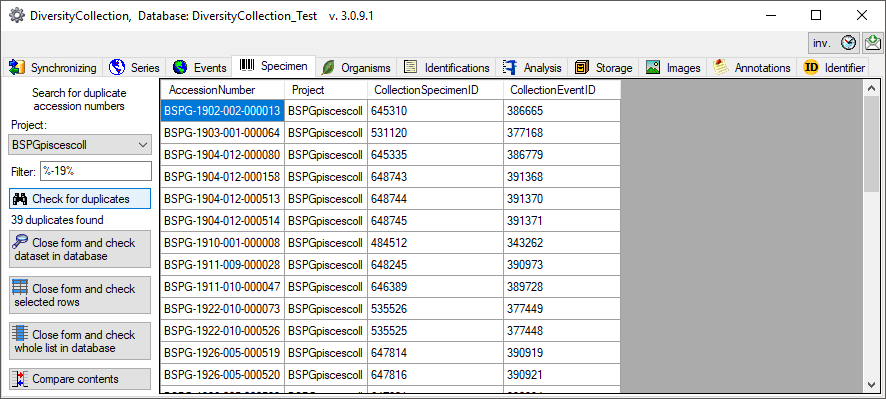Click Check for duplicates button
The image size is (886, 399).
click(x=80, y=199)
